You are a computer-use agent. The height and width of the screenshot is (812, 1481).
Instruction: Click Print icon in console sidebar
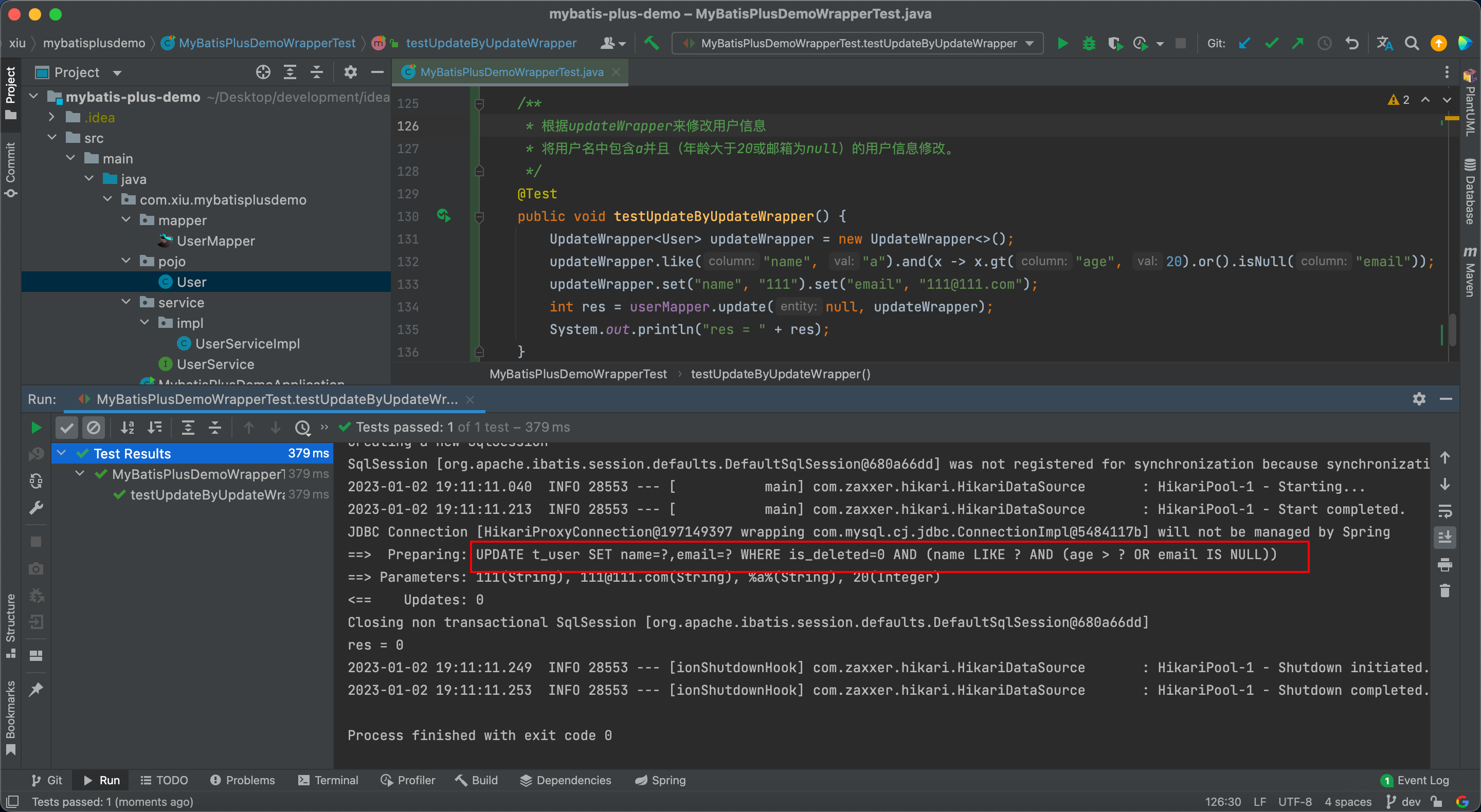1445,565
